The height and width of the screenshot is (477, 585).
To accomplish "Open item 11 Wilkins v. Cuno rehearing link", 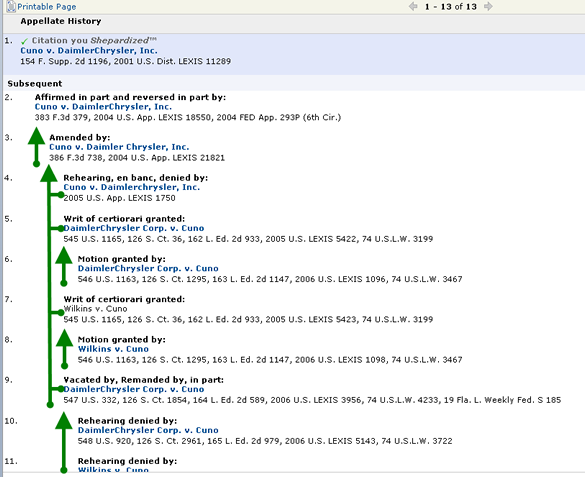I will tap(113, 470).
